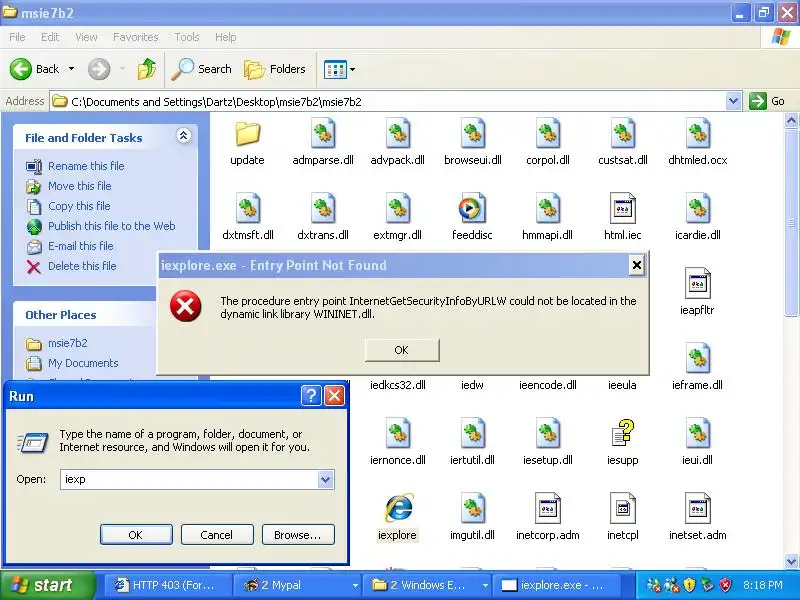The height and width of the screenshot is (600, 800).
Task: Click OK in the Run dialog
Action: tap(136, 535)
